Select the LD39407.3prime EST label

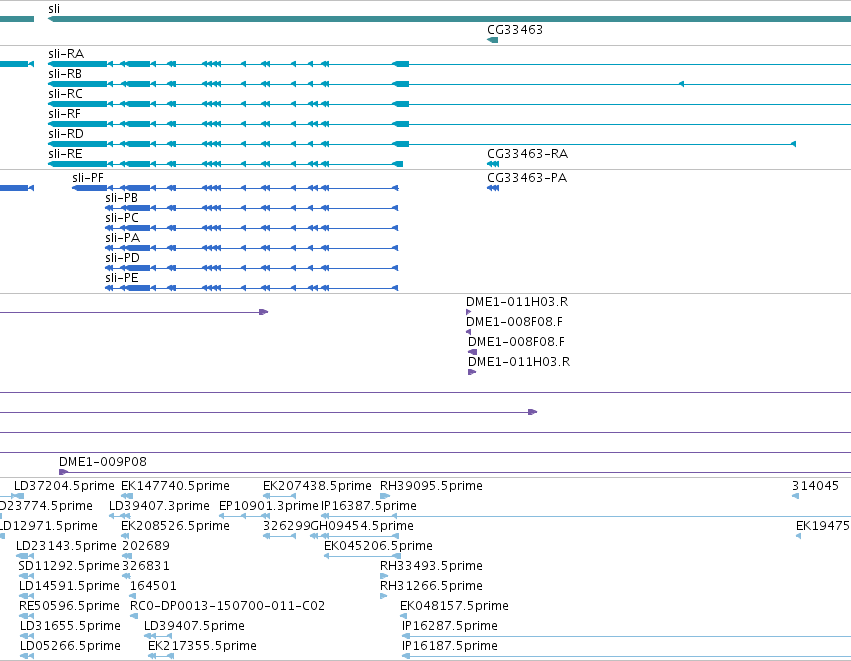(x=159, y=506)
